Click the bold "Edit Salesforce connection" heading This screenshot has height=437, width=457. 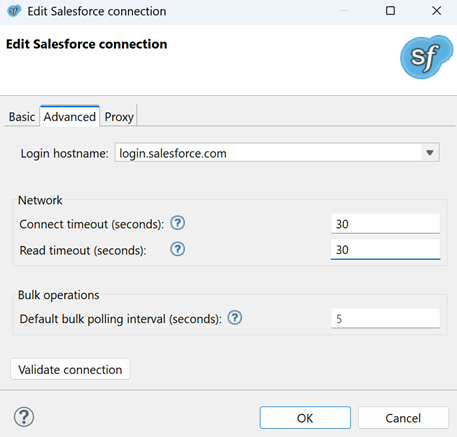click(87, 44)
